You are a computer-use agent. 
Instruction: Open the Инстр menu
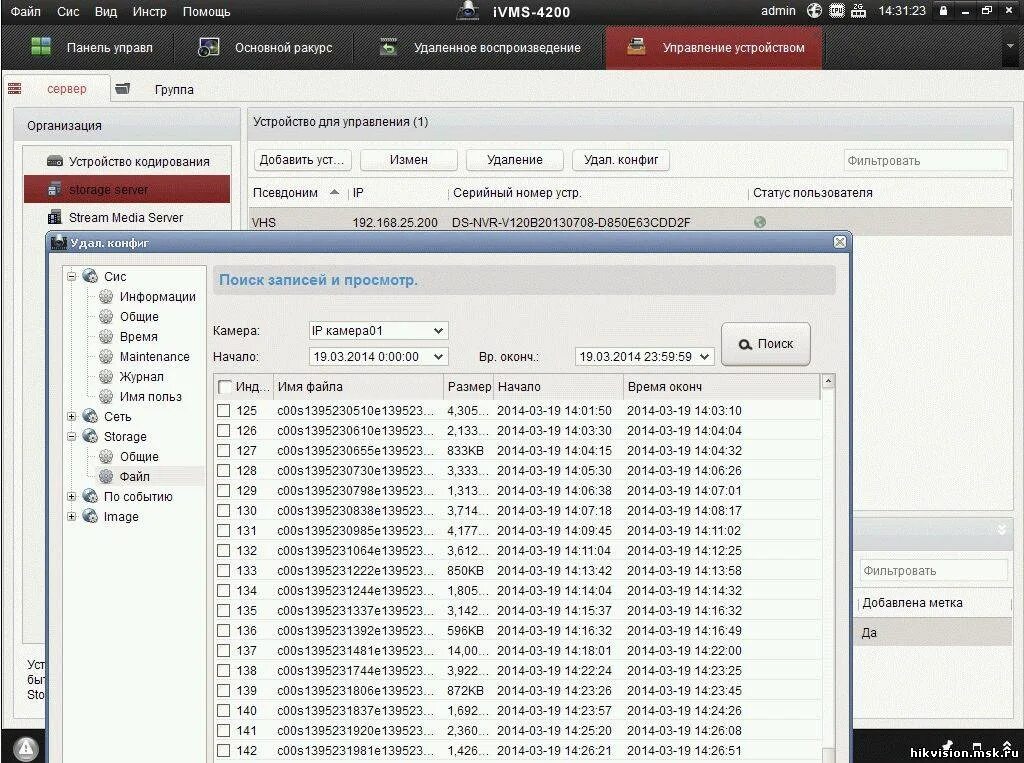click(x=149, y=12)
